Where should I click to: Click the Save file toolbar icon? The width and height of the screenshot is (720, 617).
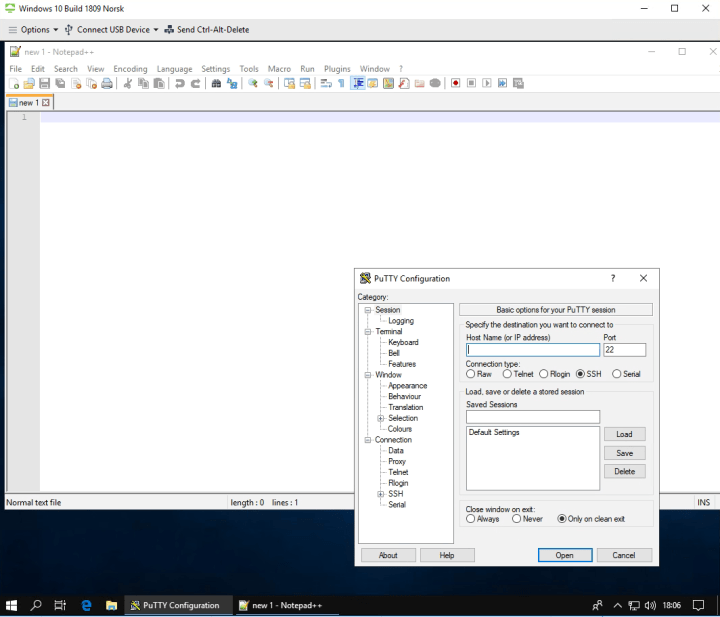44,84
